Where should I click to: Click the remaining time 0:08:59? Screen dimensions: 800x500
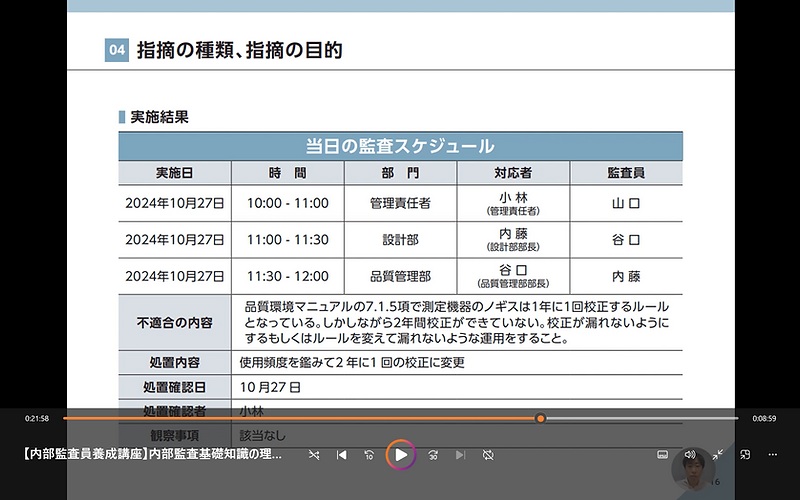(x=764, y=418)
